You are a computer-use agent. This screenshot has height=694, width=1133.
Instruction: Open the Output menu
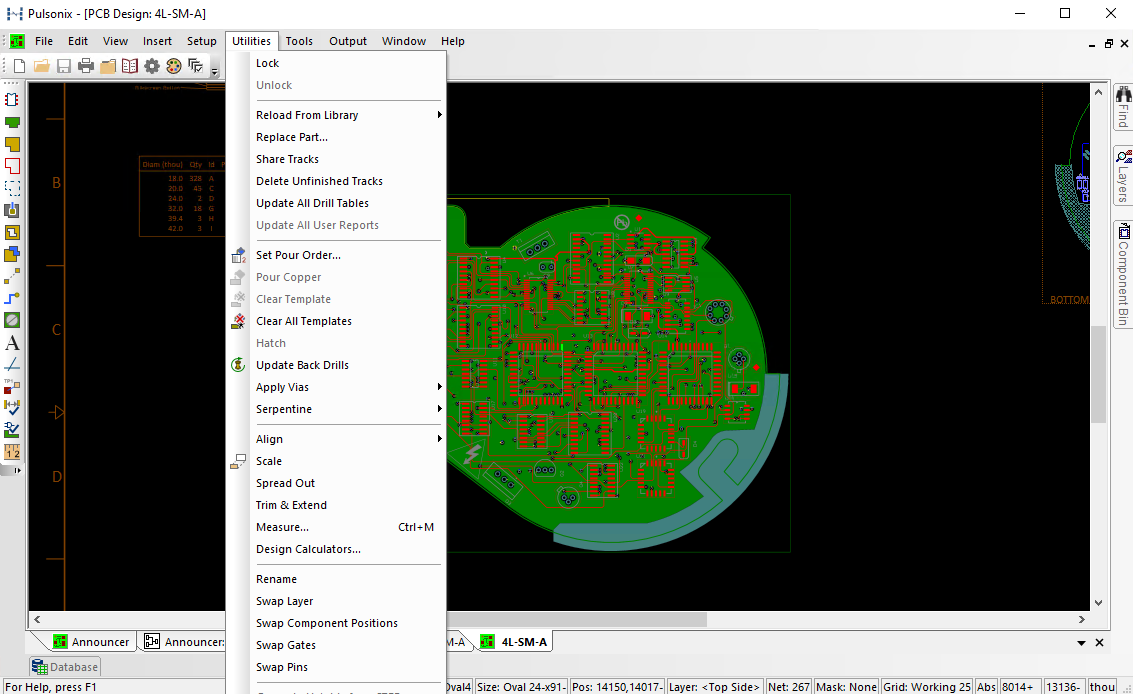(348, 41)
